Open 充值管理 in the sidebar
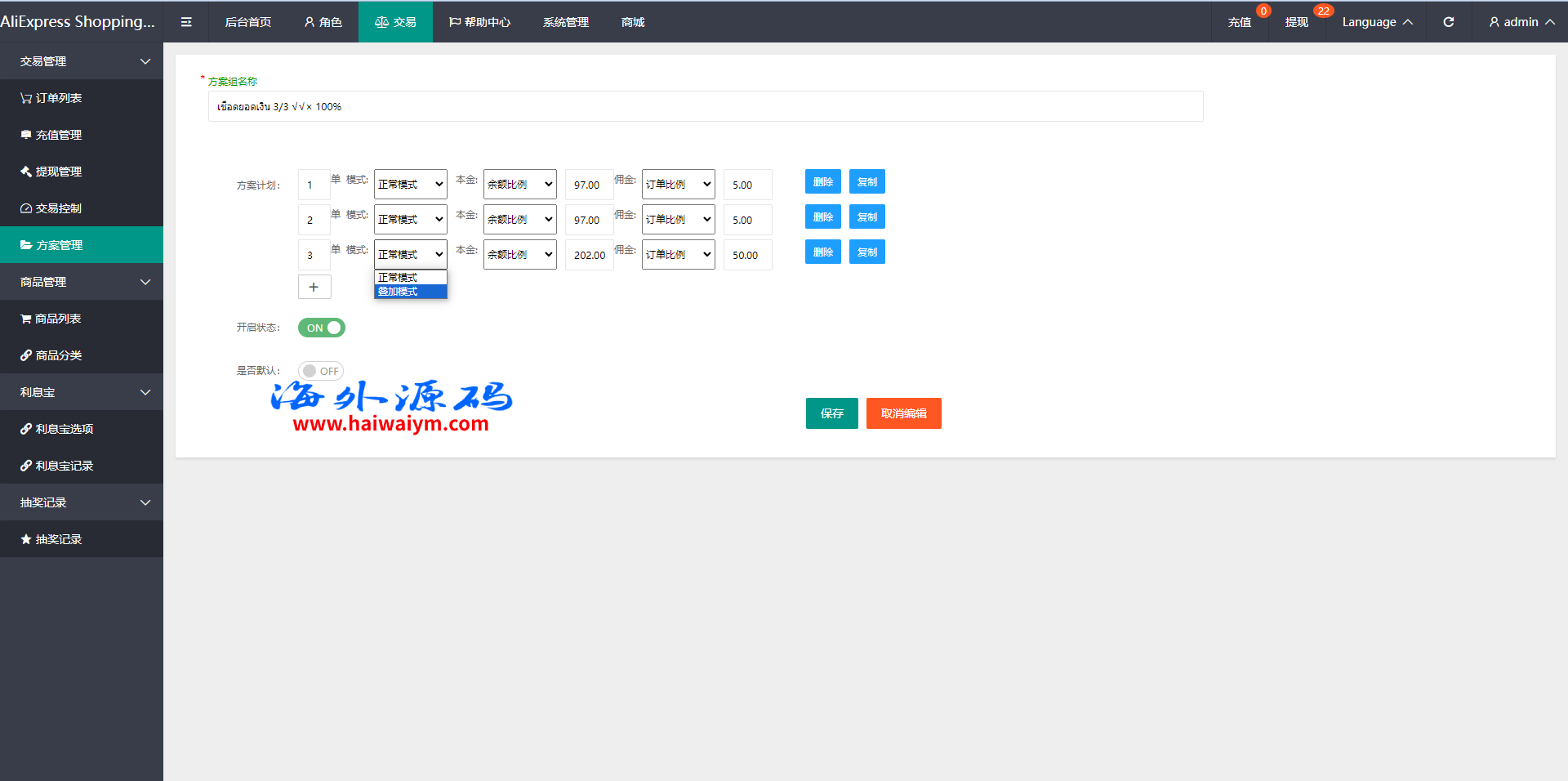Image resolution: width=1568 pixels, height=781 pixels. tap(51, 135)
